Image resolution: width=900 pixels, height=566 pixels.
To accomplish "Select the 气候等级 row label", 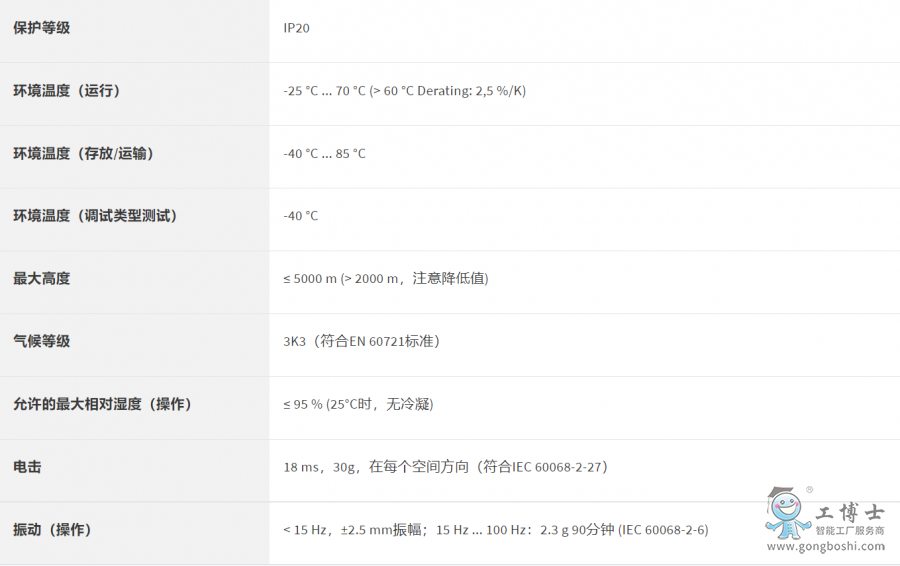I will [42, 342].
